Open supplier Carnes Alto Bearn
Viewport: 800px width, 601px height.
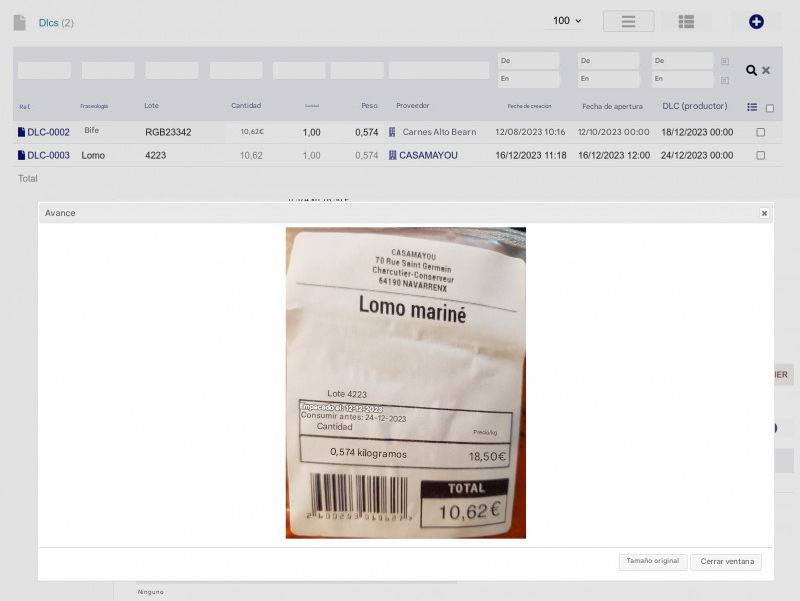click(439, 132)
